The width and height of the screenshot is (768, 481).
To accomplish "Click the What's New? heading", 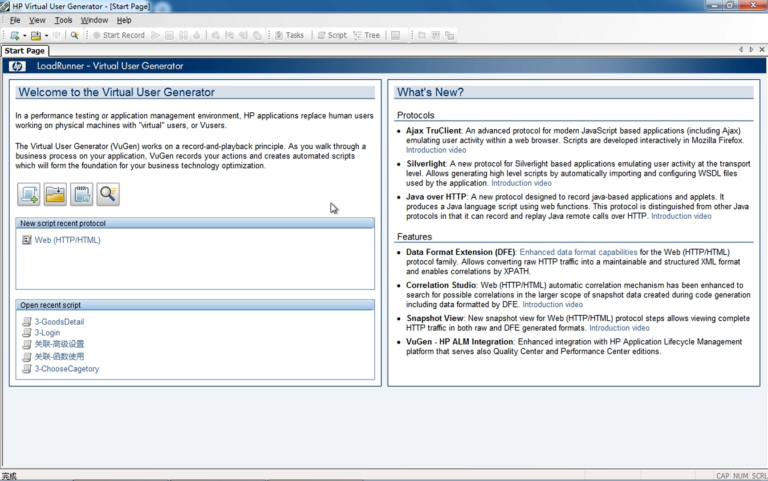I will pos(430,92).
